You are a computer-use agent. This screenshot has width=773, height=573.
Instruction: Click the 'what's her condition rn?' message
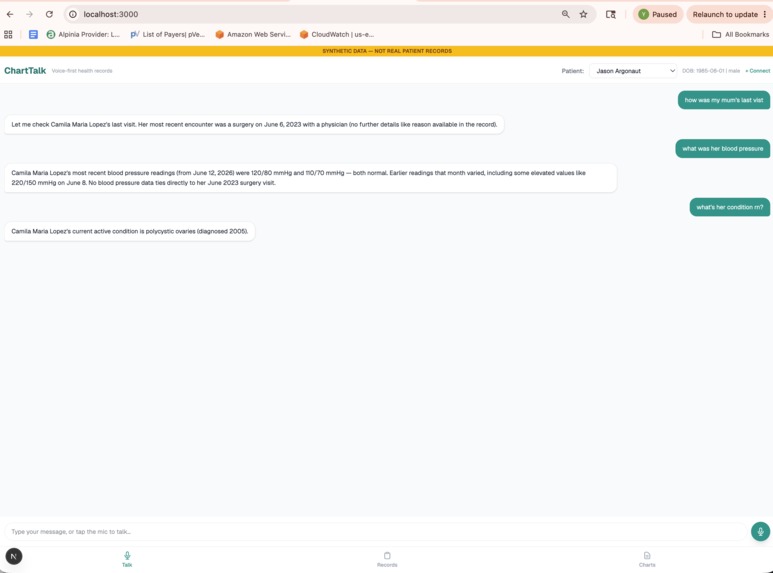[730, 207]
